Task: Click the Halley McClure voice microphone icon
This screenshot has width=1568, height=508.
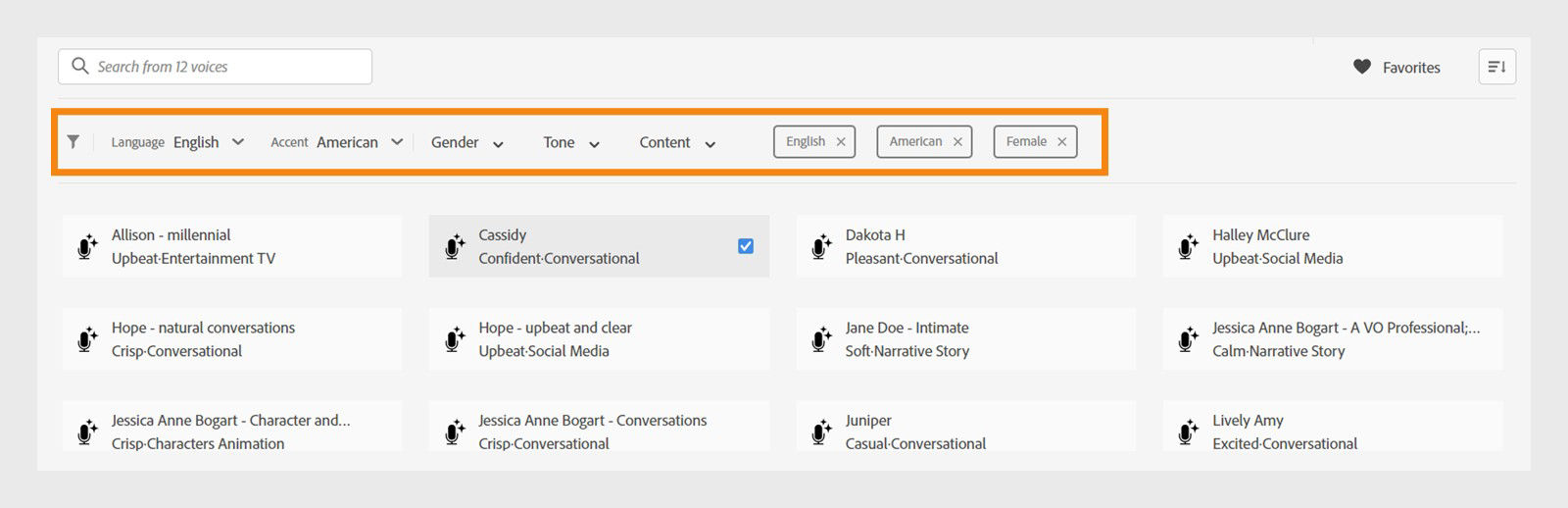Action: point(1188,246)
